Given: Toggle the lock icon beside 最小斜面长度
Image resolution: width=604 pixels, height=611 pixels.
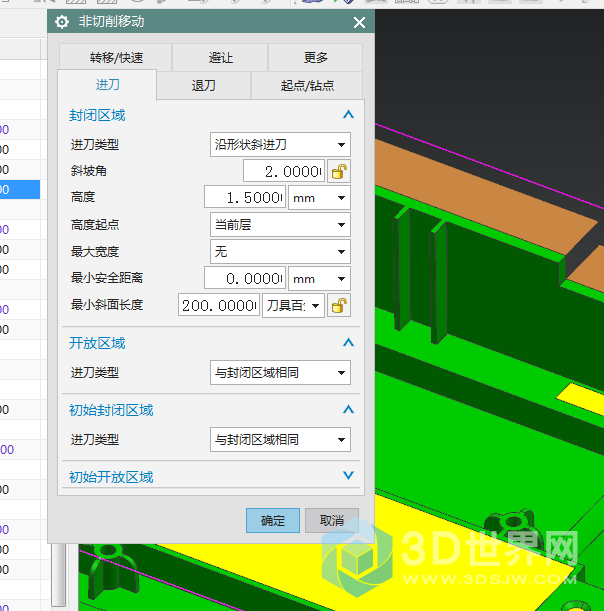Looking at the screenshot, I should 340,305.
